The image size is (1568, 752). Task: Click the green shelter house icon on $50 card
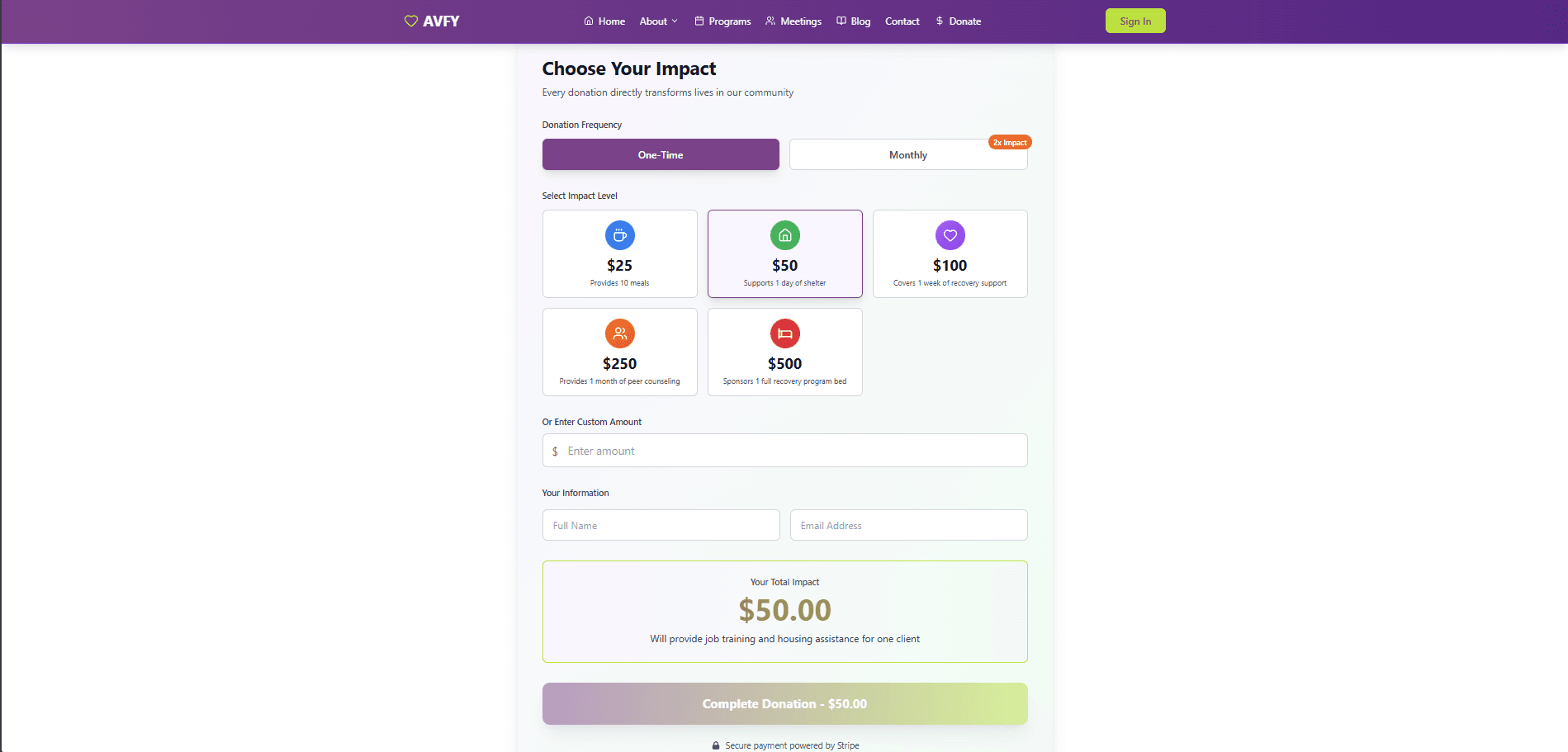[x=784, y=235]
